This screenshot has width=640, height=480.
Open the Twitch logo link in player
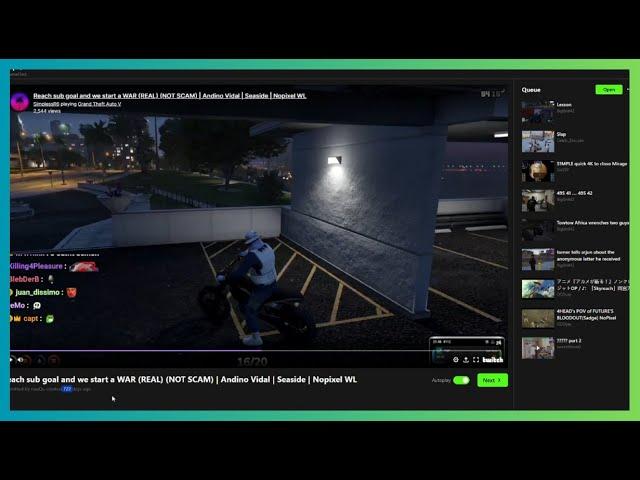click(x=493, y=360)
